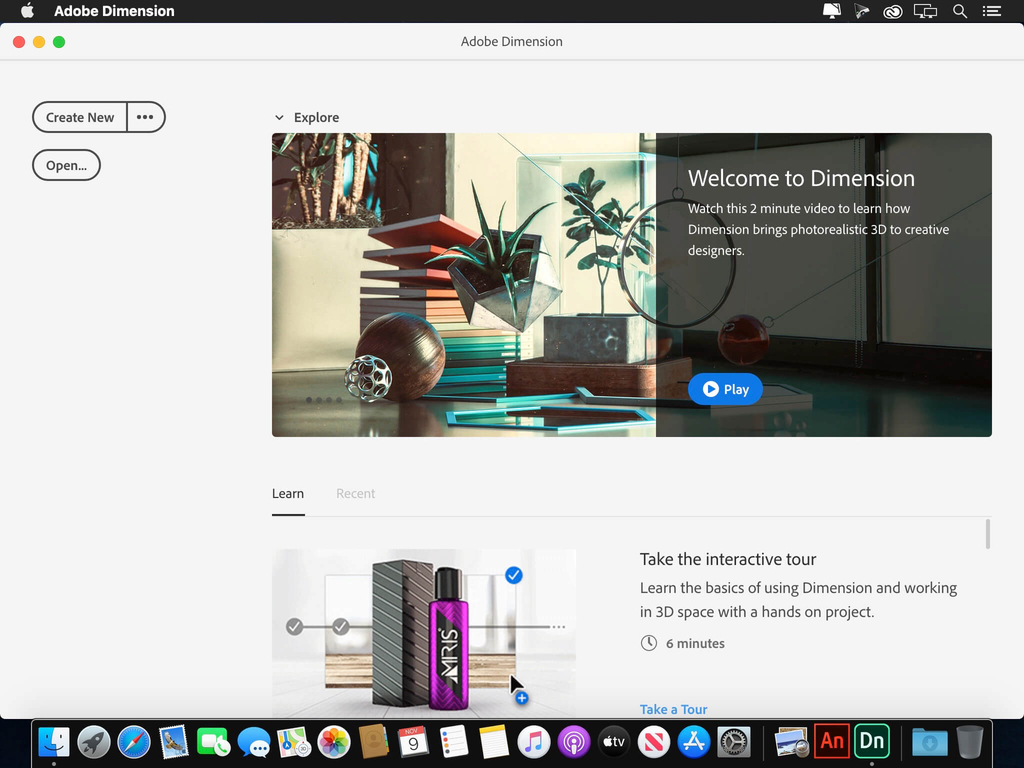Play the Welcome to Dimension video
This screenshot has width=1024, height=768.
pos(725,389)
